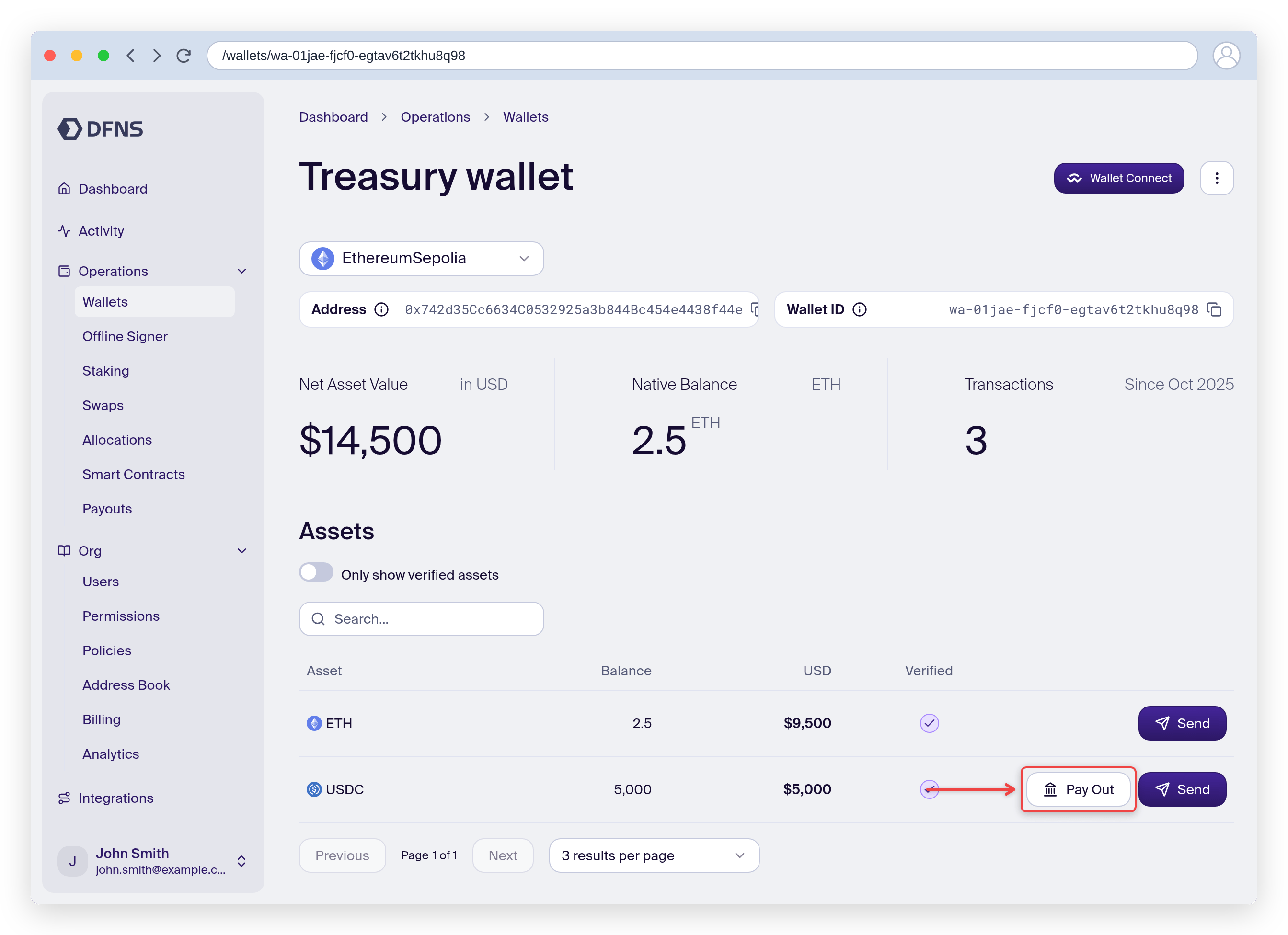Screen dimensions: 1288x935
Task: Click the Previous page button
Action: (343, 855)
